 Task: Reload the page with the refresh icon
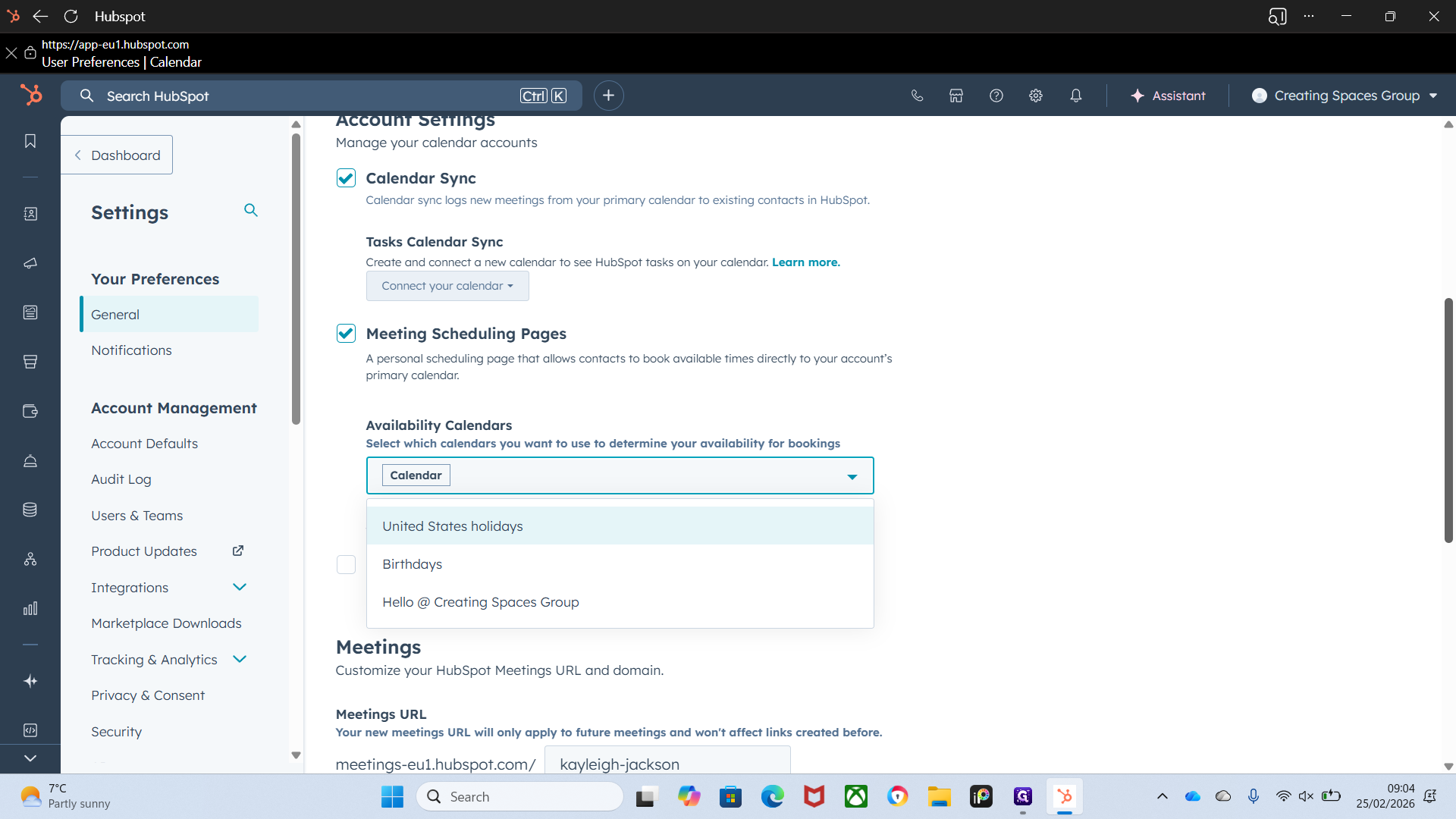(x=71, y=16)
